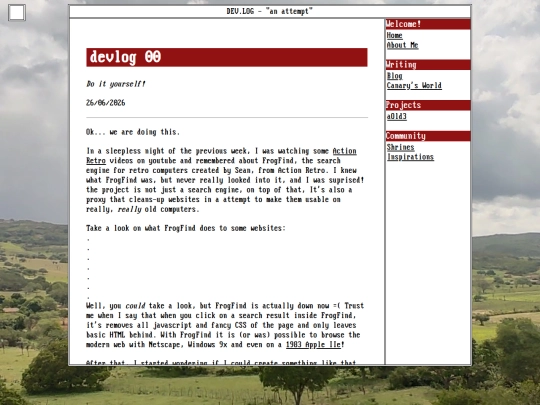This screenshot has width=540, height=405.
Task: Click 'Take a look on what FrogFind does' line
Action: (186, 228)
